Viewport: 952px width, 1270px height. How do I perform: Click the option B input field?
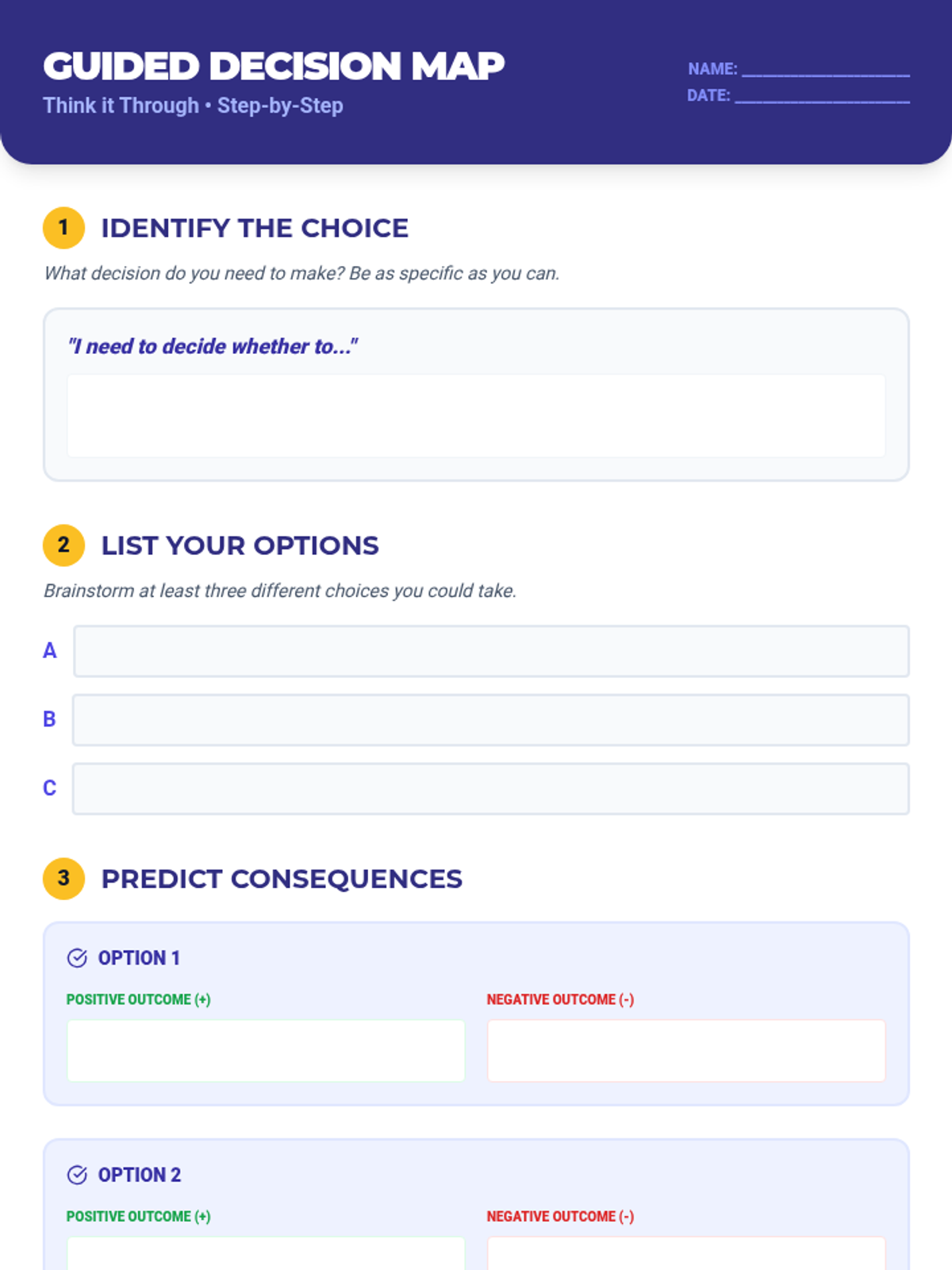pyautogui.click(x=491, y=720)
